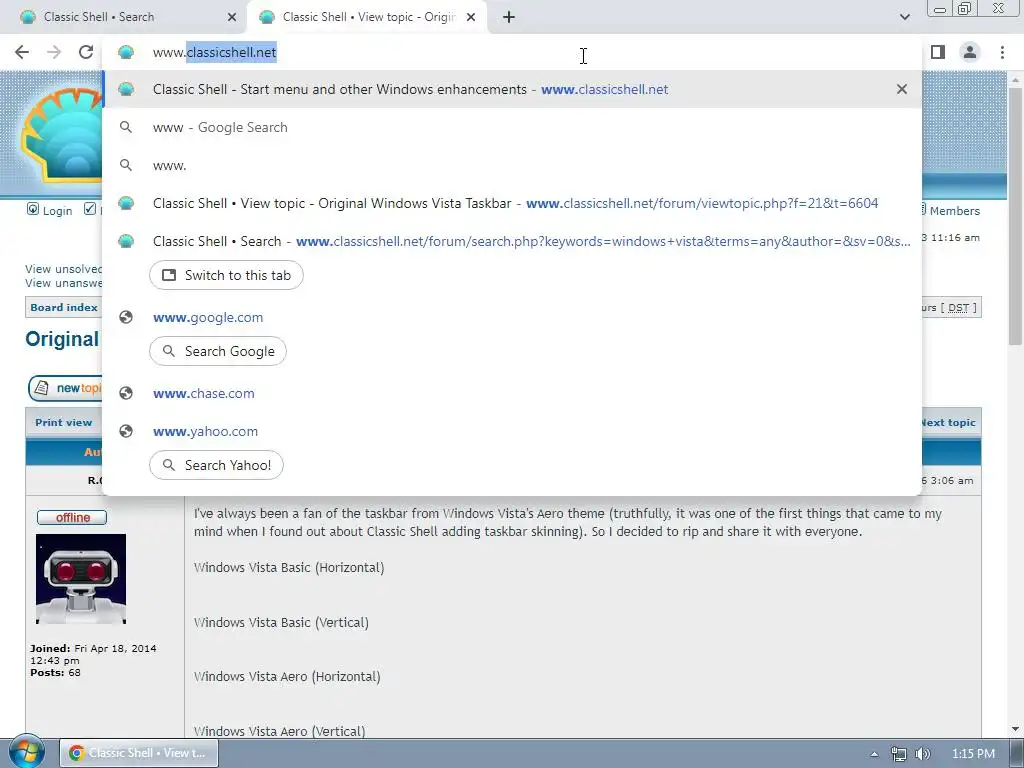Select the www.google.com suggestion

pos(512,317)
